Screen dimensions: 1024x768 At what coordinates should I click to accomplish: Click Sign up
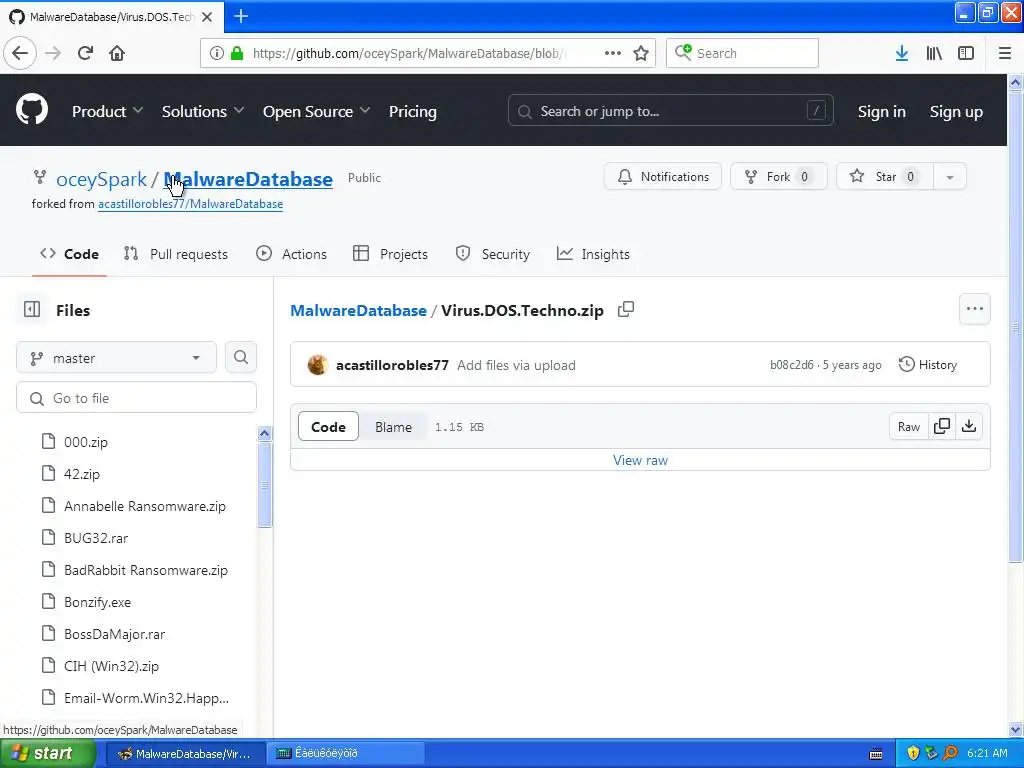point(956,112)
